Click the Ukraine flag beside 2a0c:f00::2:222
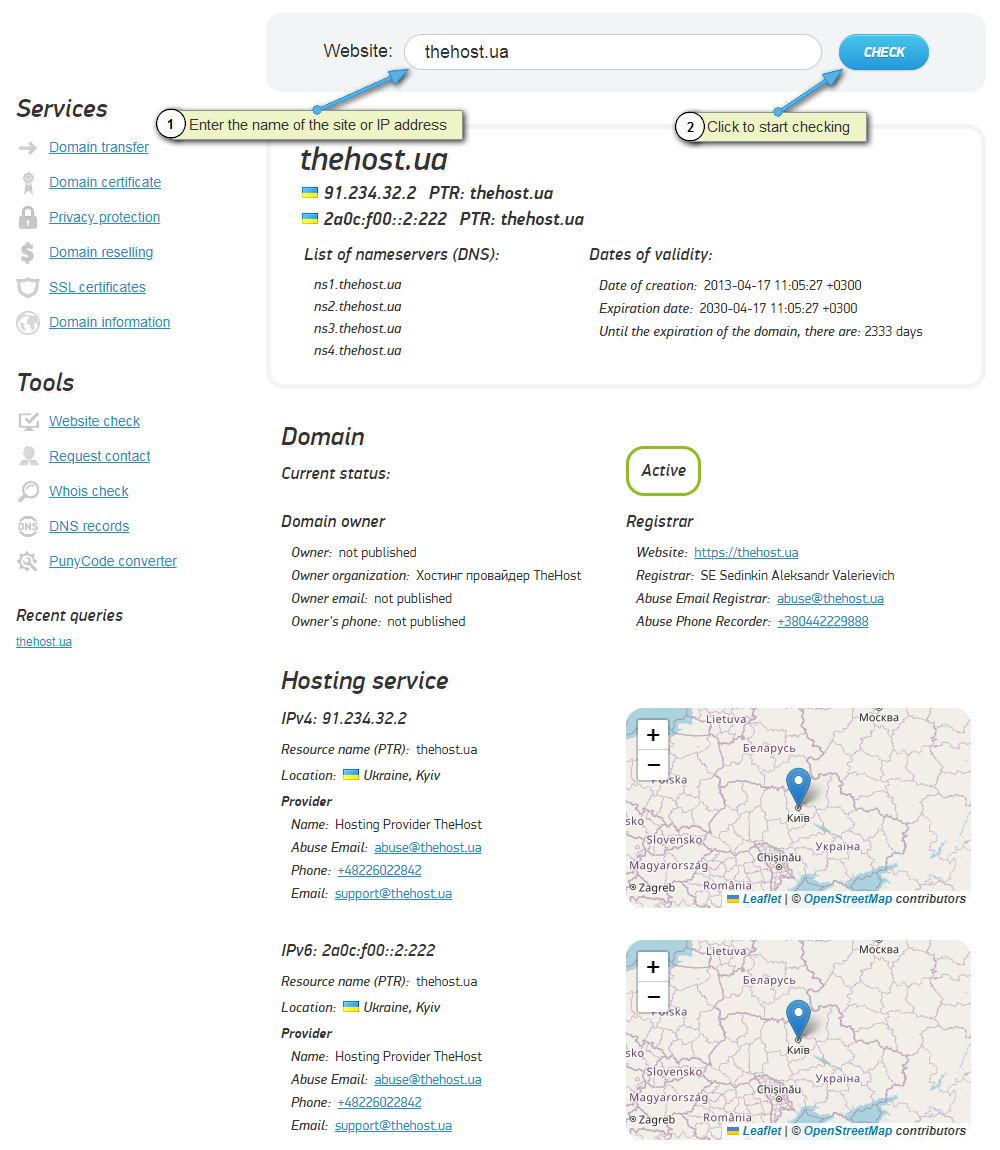Image resolution: width=1000 pixels, height=1150 pixels. 310,219
